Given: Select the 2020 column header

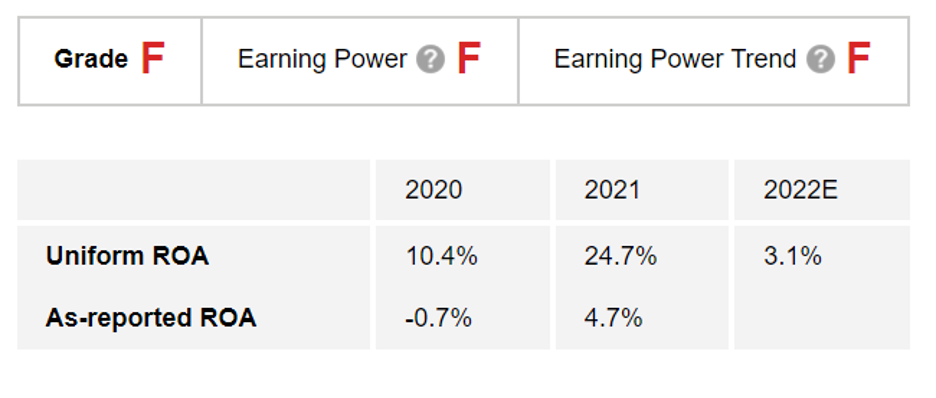Looking at the screenshot, I should (x=463, y=190).
